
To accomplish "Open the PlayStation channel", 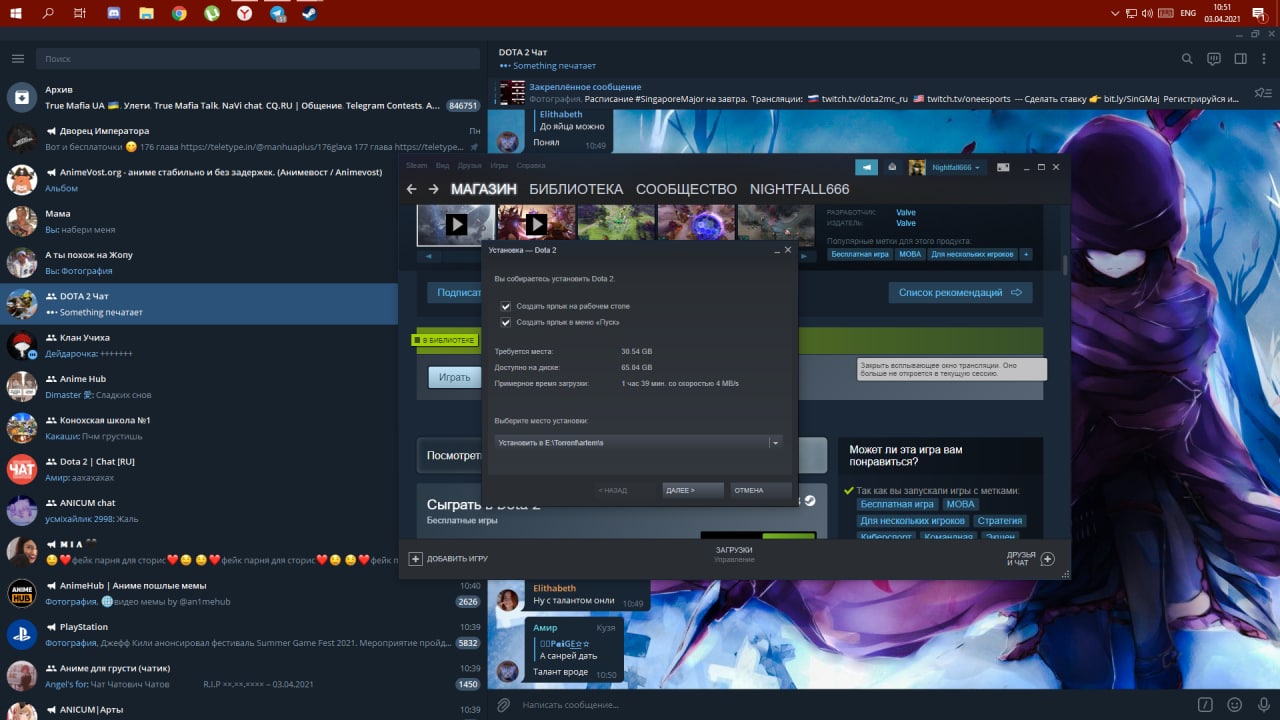I will pos(243,634).
